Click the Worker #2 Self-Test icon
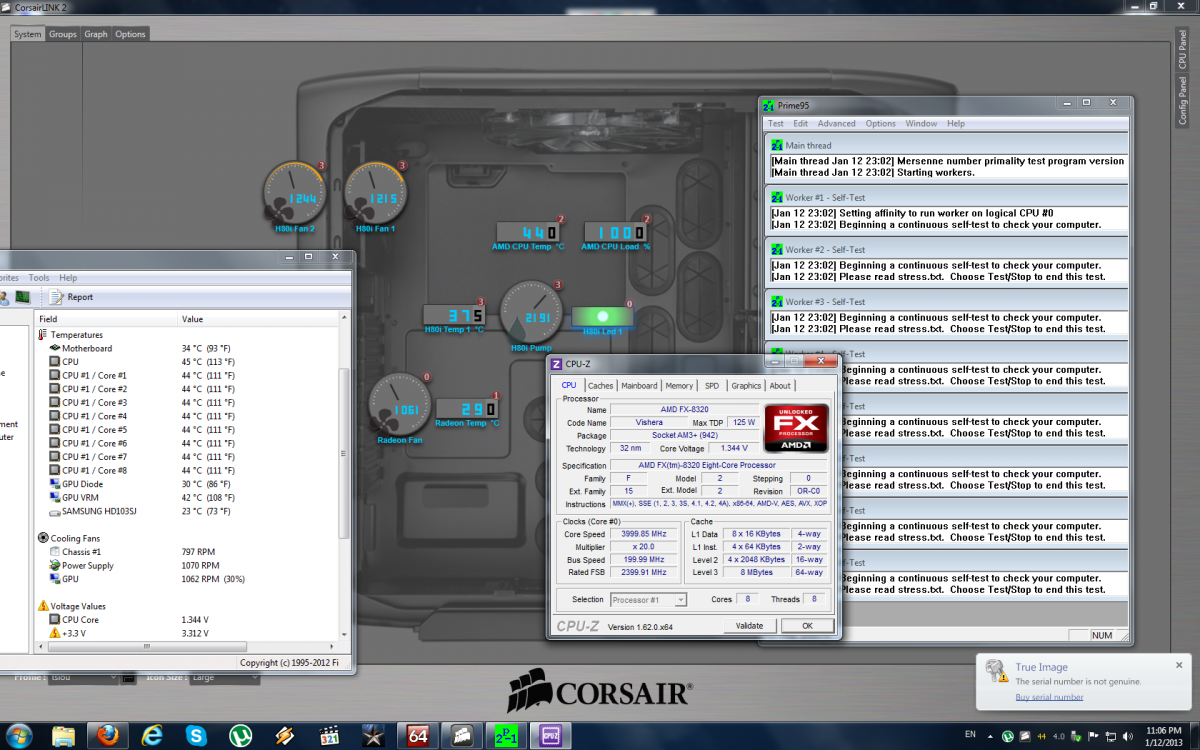1200x750 pixels. click(776, 250)
